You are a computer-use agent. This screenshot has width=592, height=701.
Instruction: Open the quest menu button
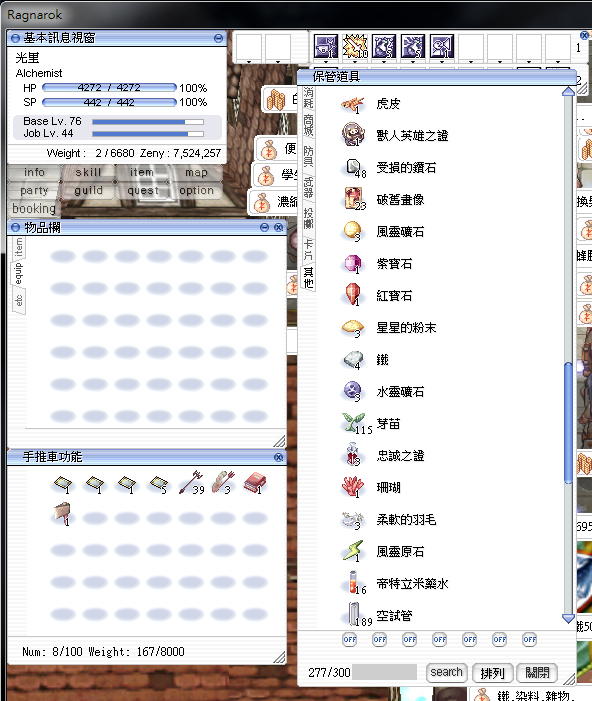(143, 190)
